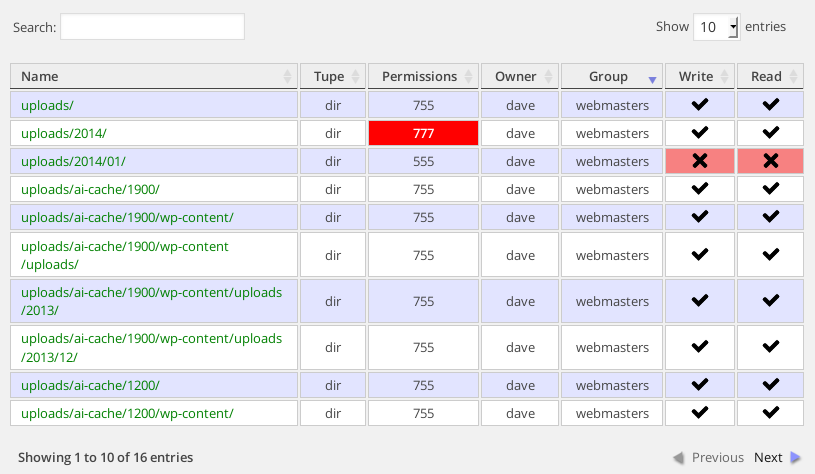
Task: Open the uploads/ai-cache/1900/ link
Action: click(x=90, y=189)
